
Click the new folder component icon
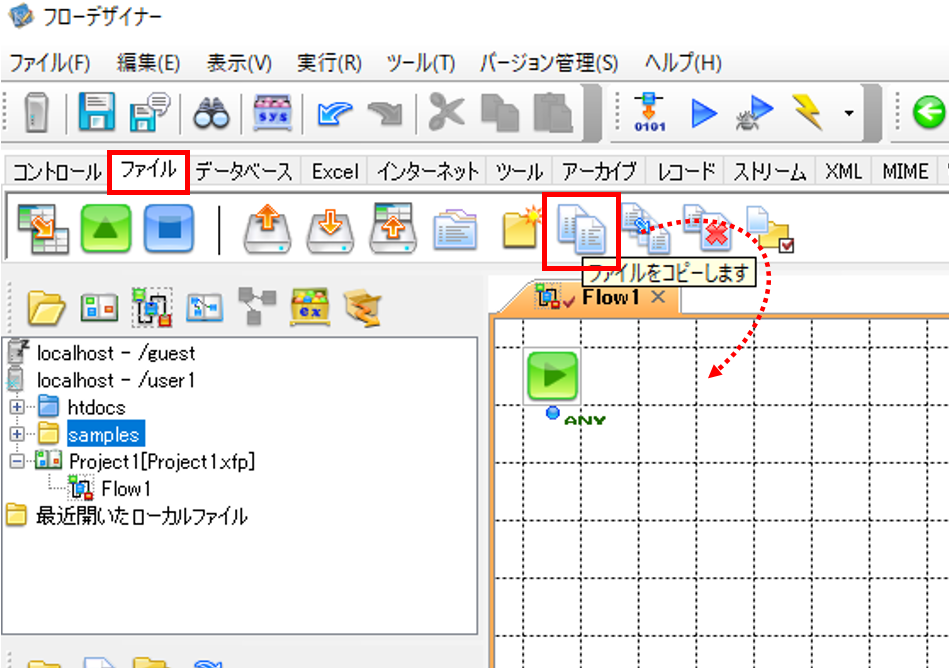tap(521, 228)
